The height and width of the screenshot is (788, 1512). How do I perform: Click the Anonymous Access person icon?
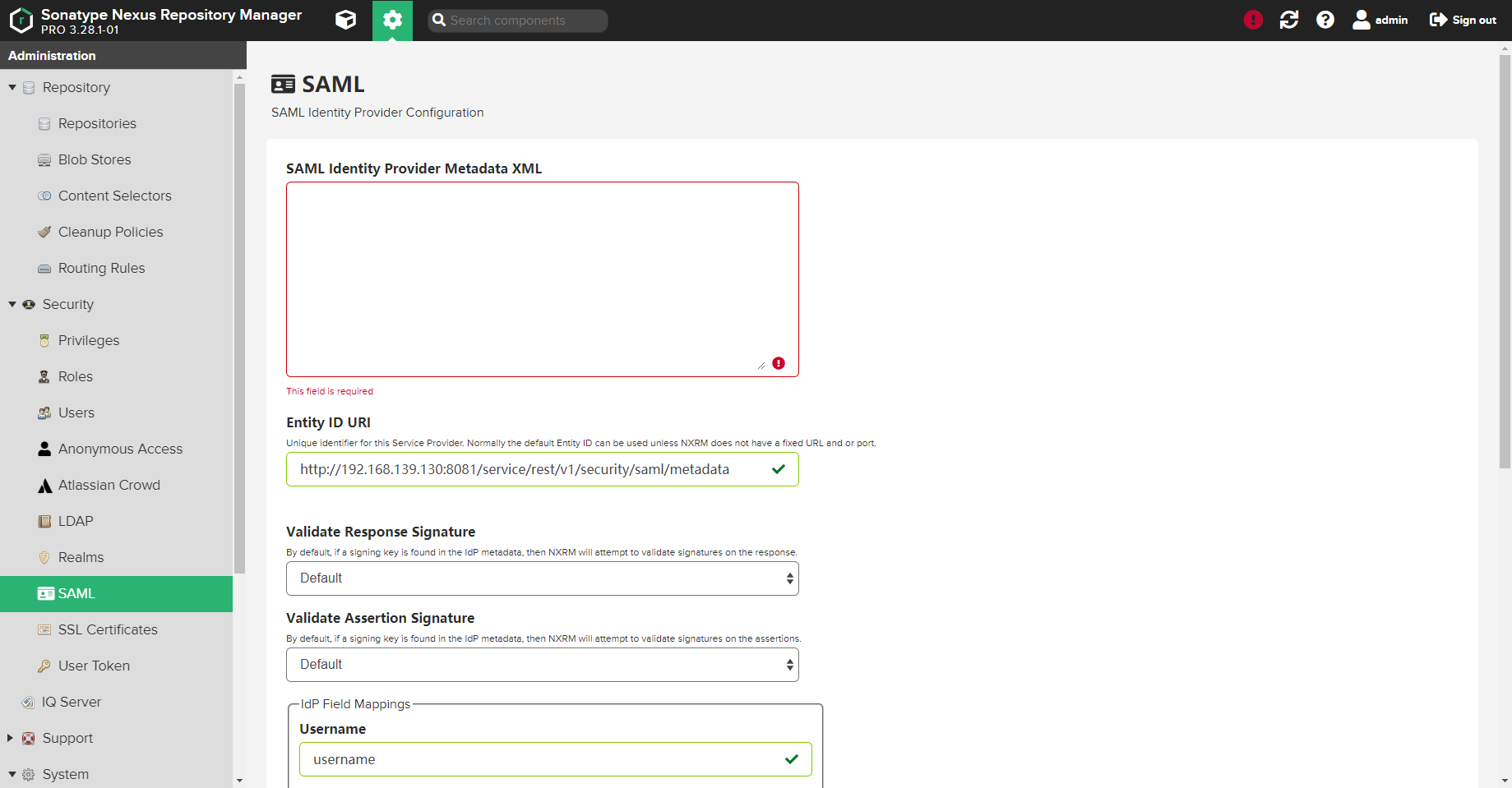coord(44,449)
